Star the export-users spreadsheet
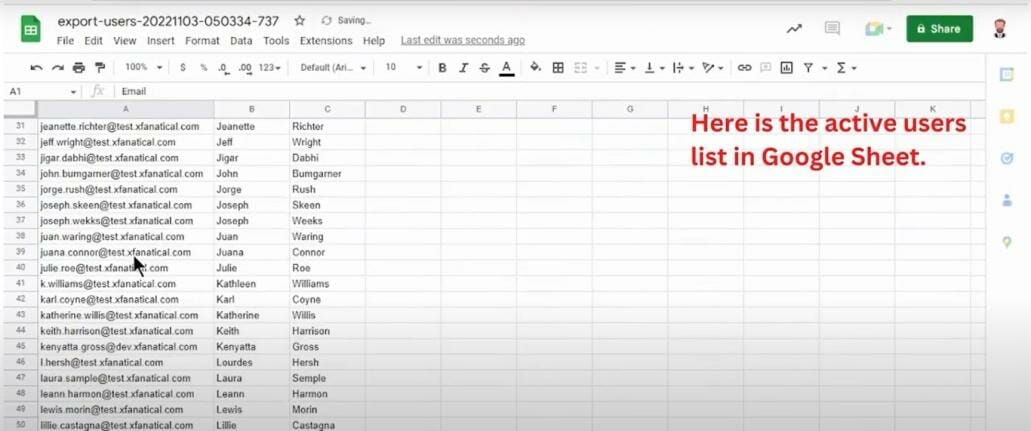Screen dimensions: 1031x431 click(300, 21)
